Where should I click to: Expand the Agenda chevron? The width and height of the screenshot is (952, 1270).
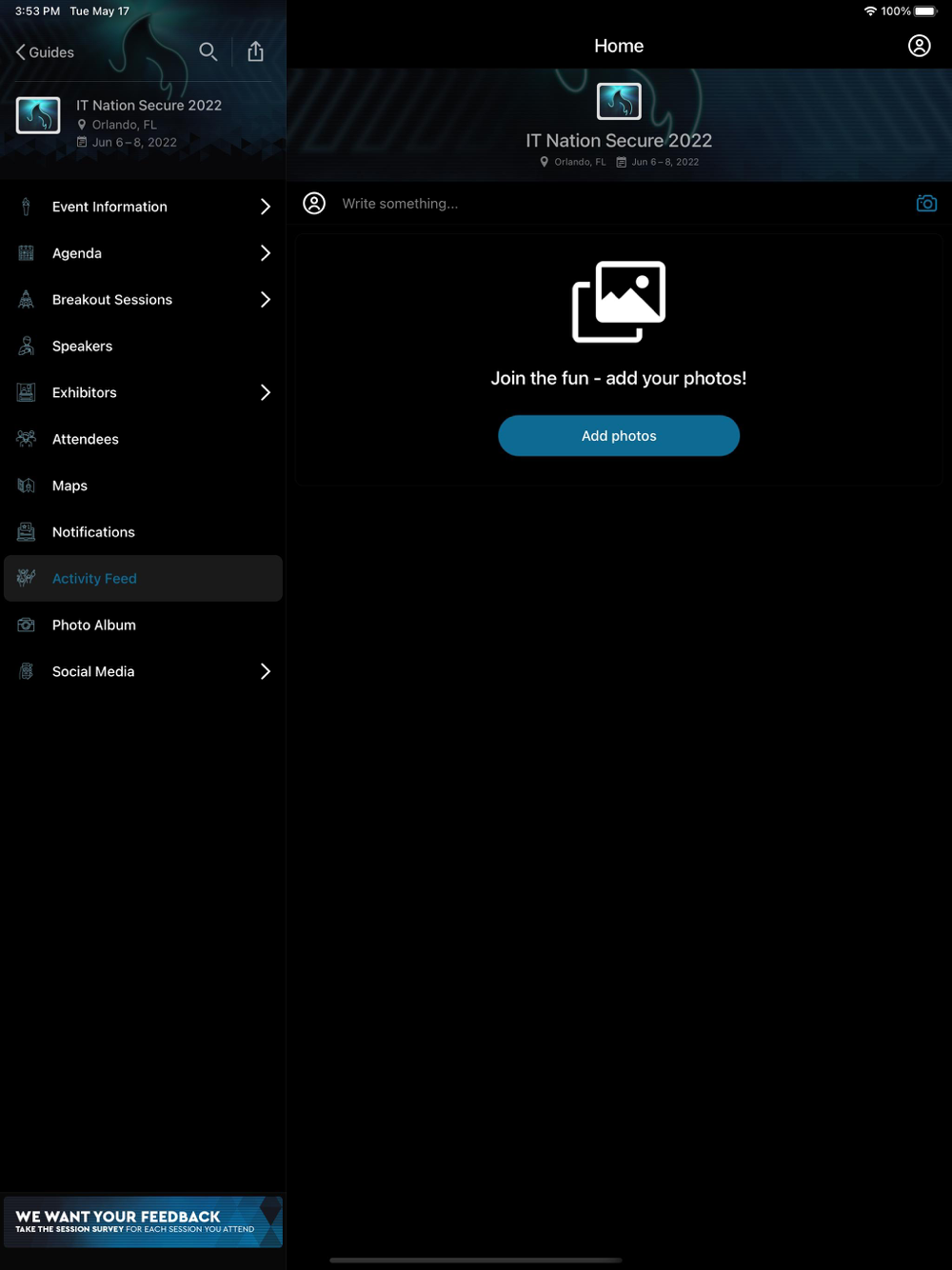[266, 253]
